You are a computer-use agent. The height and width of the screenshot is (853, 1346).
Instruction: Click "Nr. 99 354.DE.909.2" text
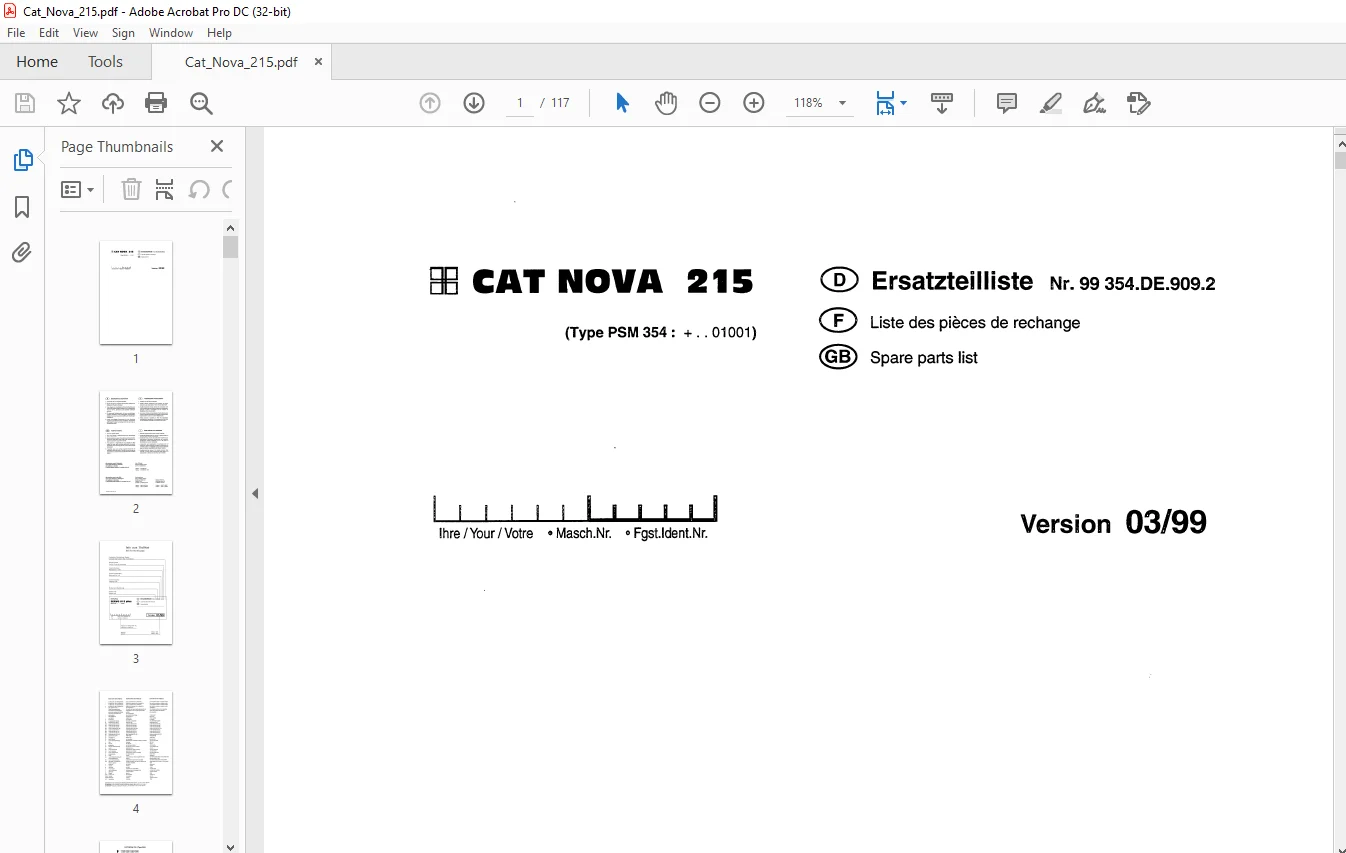pos(1132,284)
